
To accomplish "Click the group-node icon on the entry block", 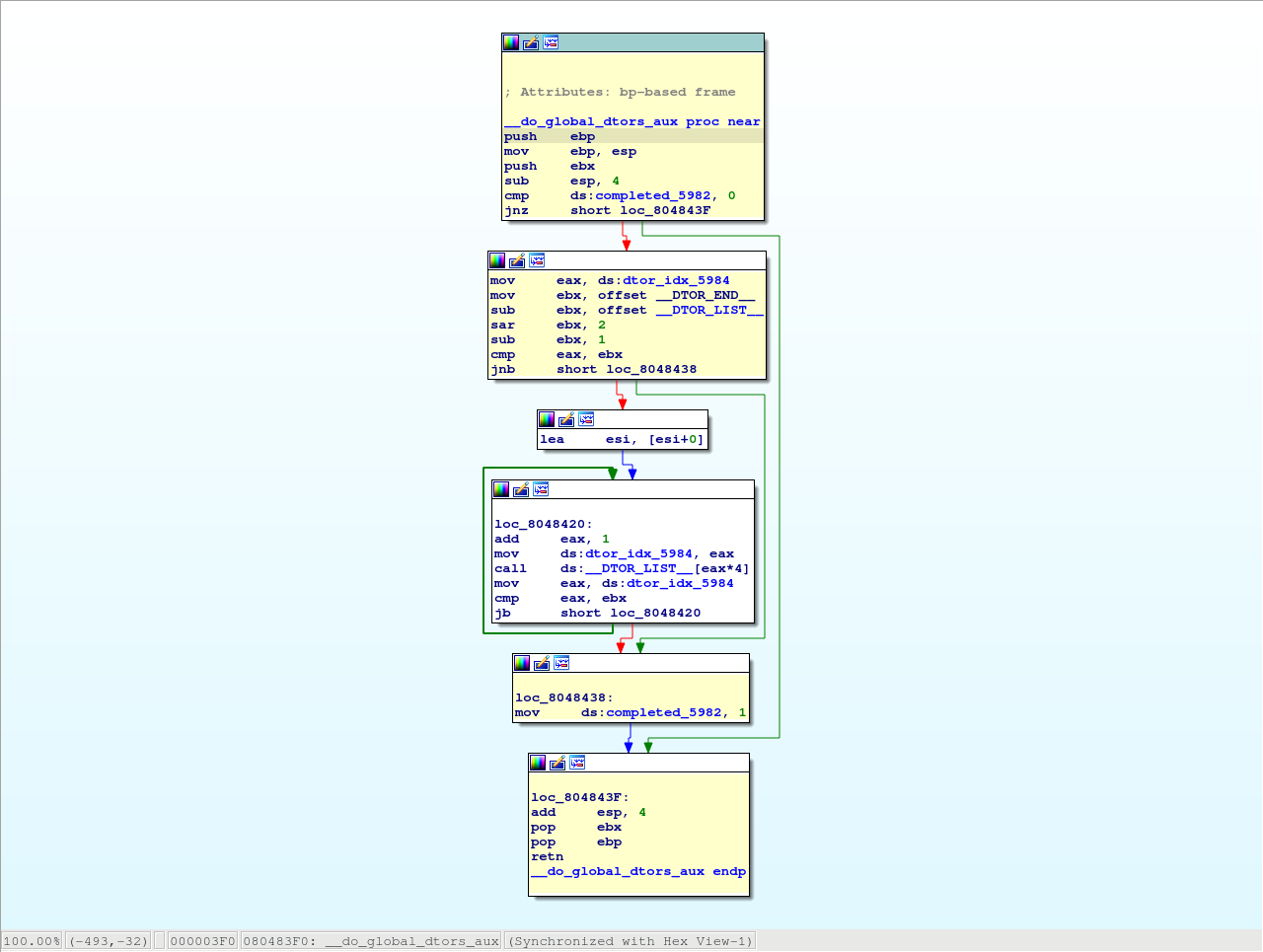I will coord(551,42).
